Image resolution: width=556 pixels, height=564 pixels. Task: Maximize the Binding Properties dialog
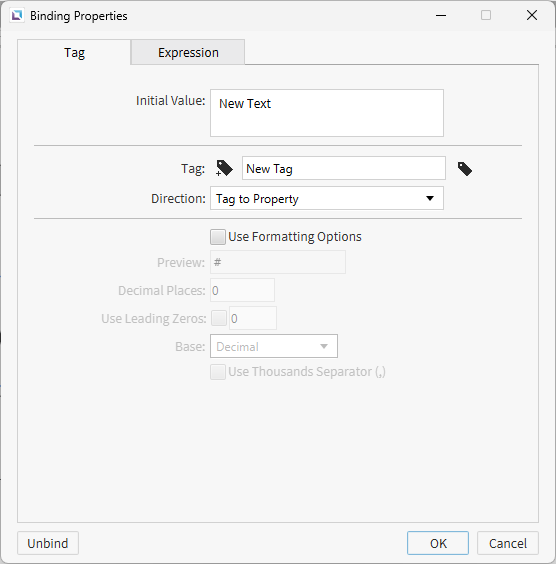pos(486,15)
